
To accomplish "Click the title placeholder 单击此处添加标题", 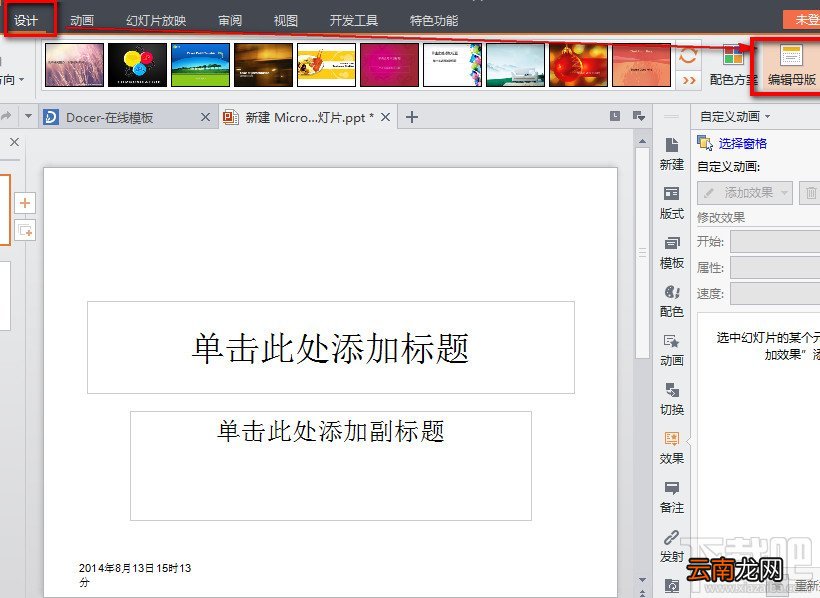I will (x=331, y=347).
